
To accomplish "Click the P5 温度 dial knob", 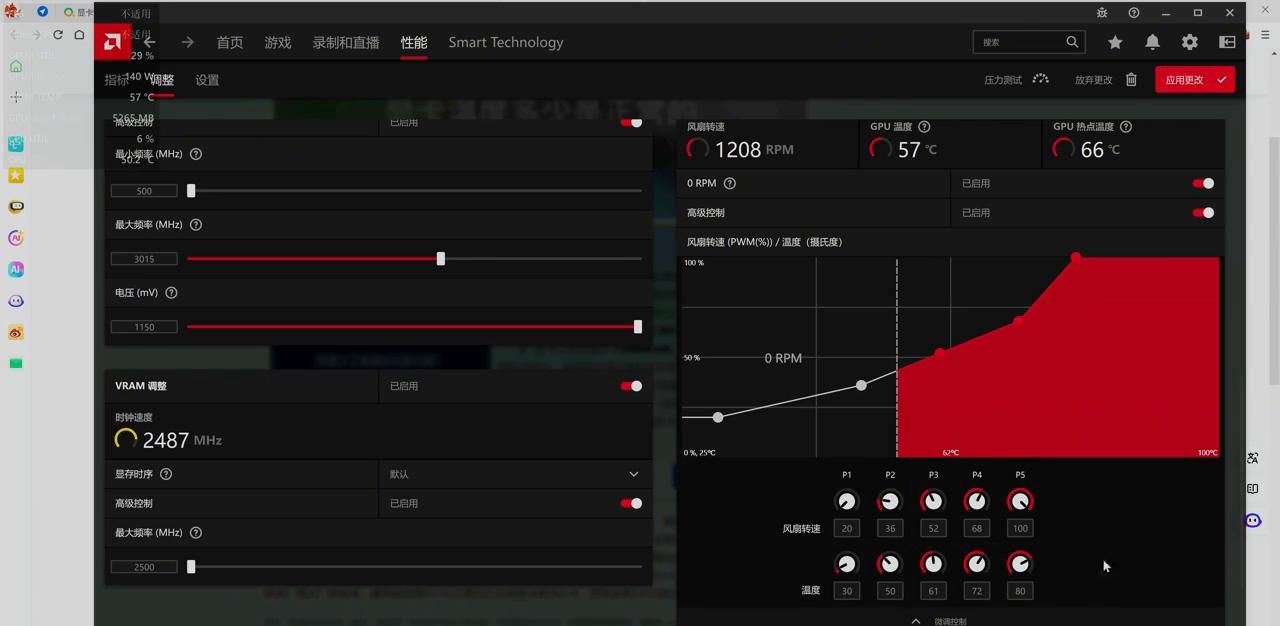I will [1020, 564].
